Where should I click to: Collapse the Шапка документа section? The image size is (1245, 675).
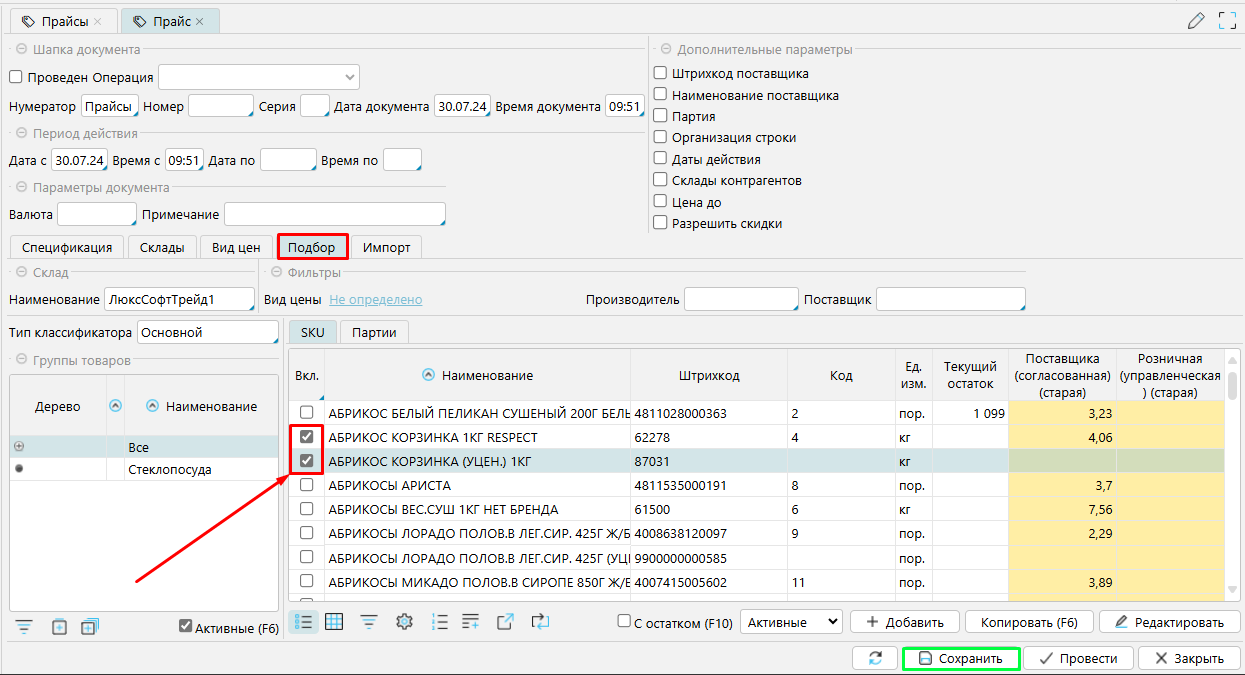20,49
